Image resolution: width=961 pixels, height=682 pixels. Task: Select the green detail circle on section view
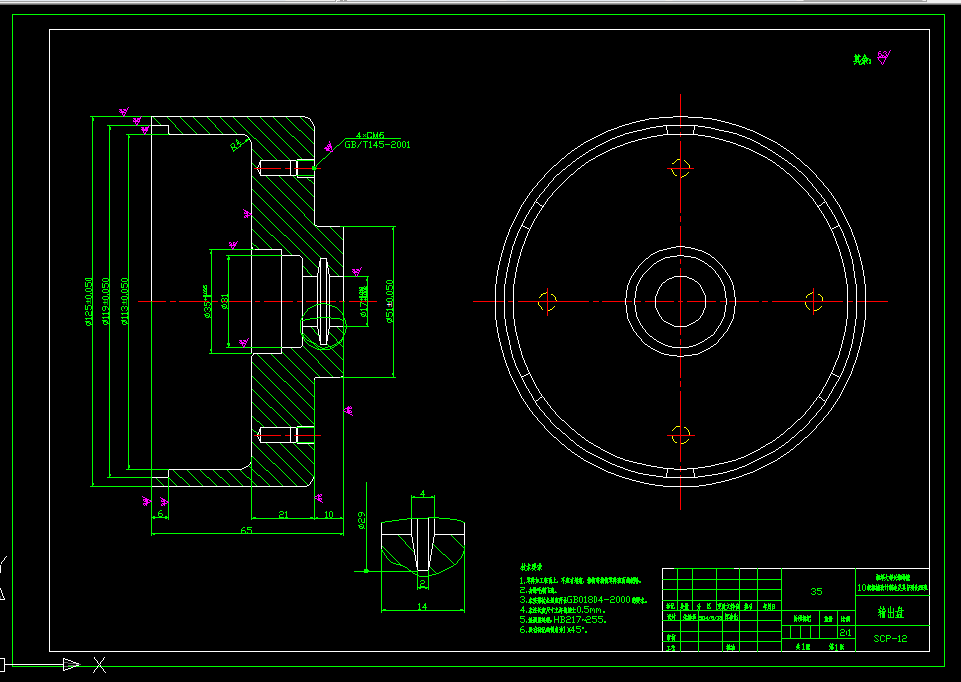pyautogui.click(x=324, y=326)
